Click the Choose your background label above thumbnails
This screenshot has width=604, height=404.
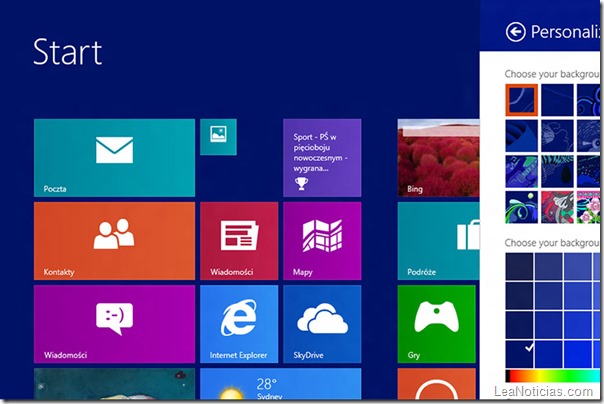coord(552,74)
